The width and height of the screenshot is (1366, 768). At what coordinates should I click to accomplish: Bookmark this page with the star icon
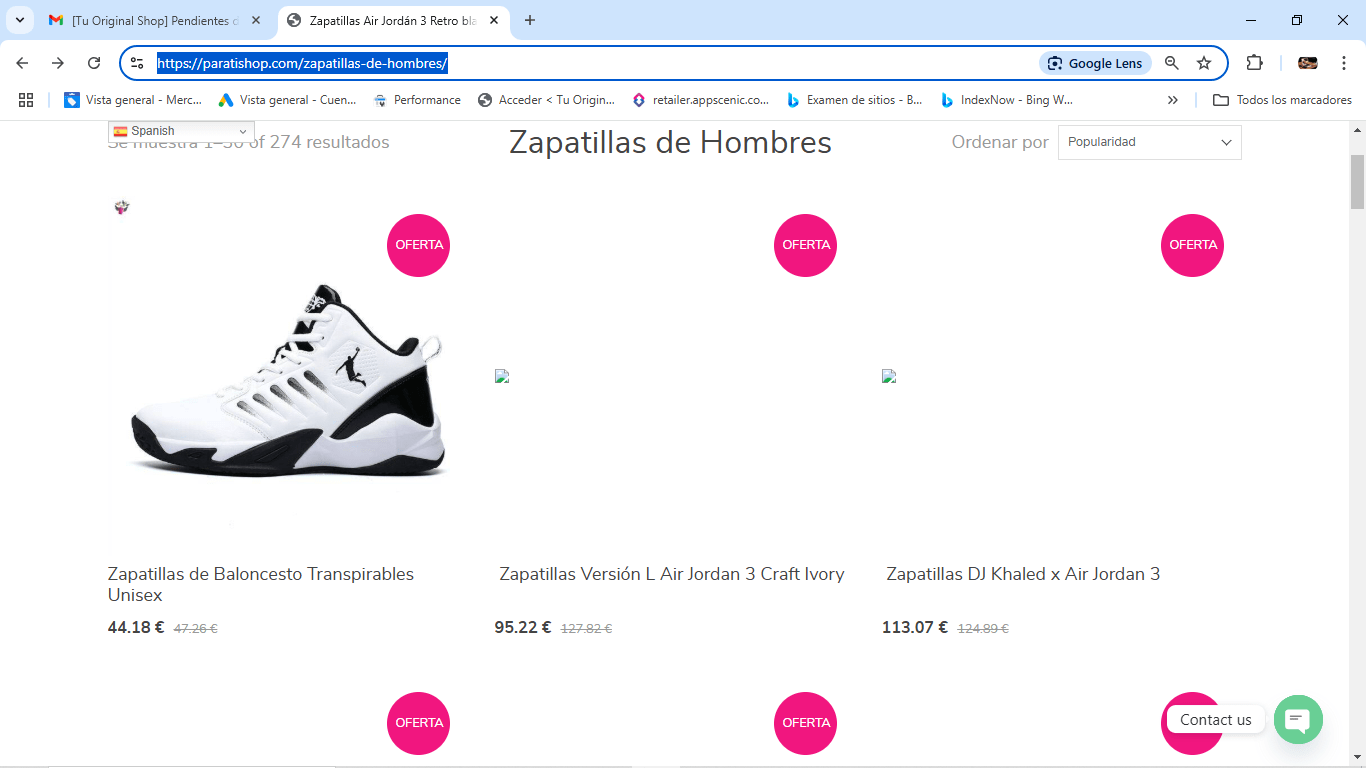[x=1204, y=63]
